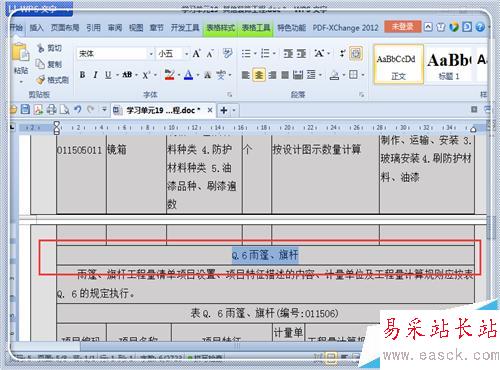
Task: Decrease font size with smaller A icon
Action: pyautogui.click(x=210, y=53)
